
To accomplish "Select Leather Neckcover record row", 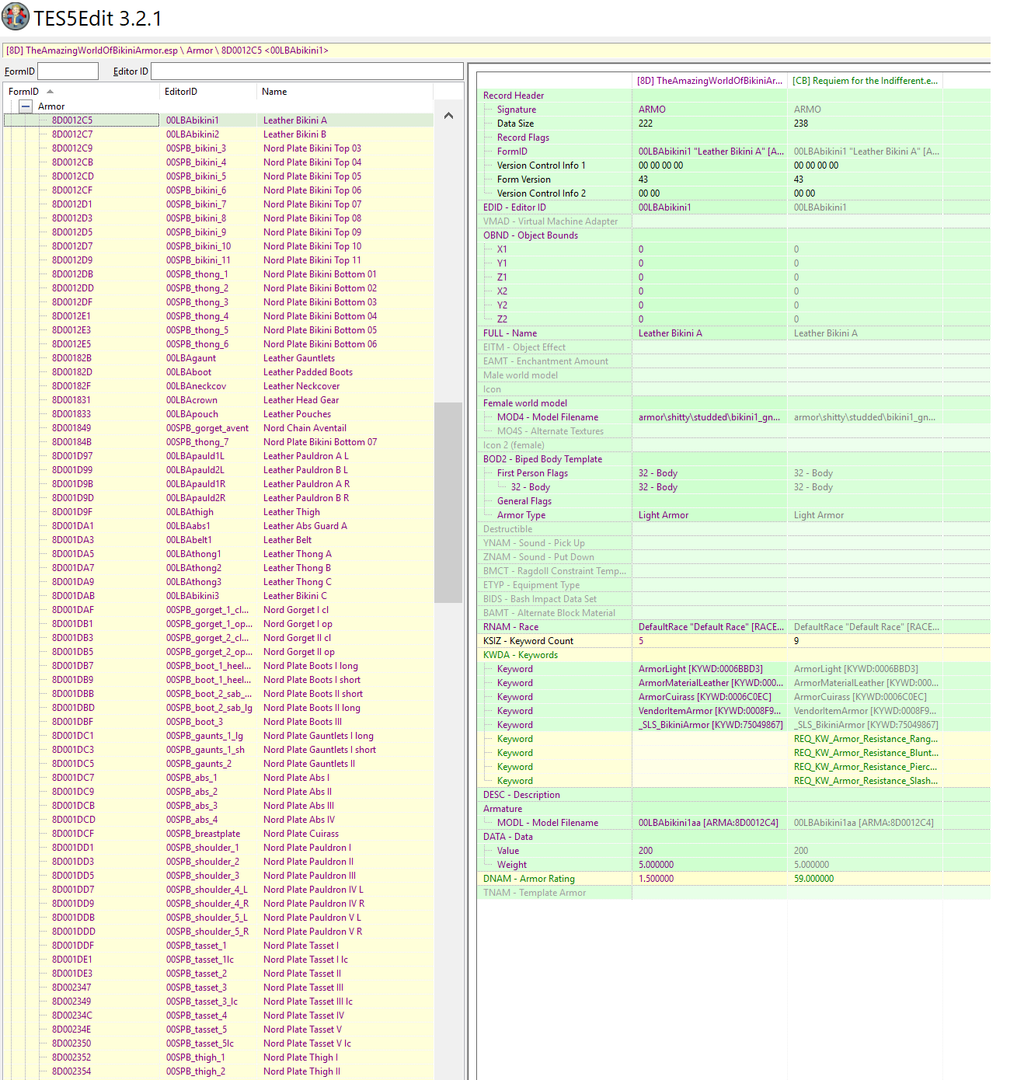I will pos(218,386).
